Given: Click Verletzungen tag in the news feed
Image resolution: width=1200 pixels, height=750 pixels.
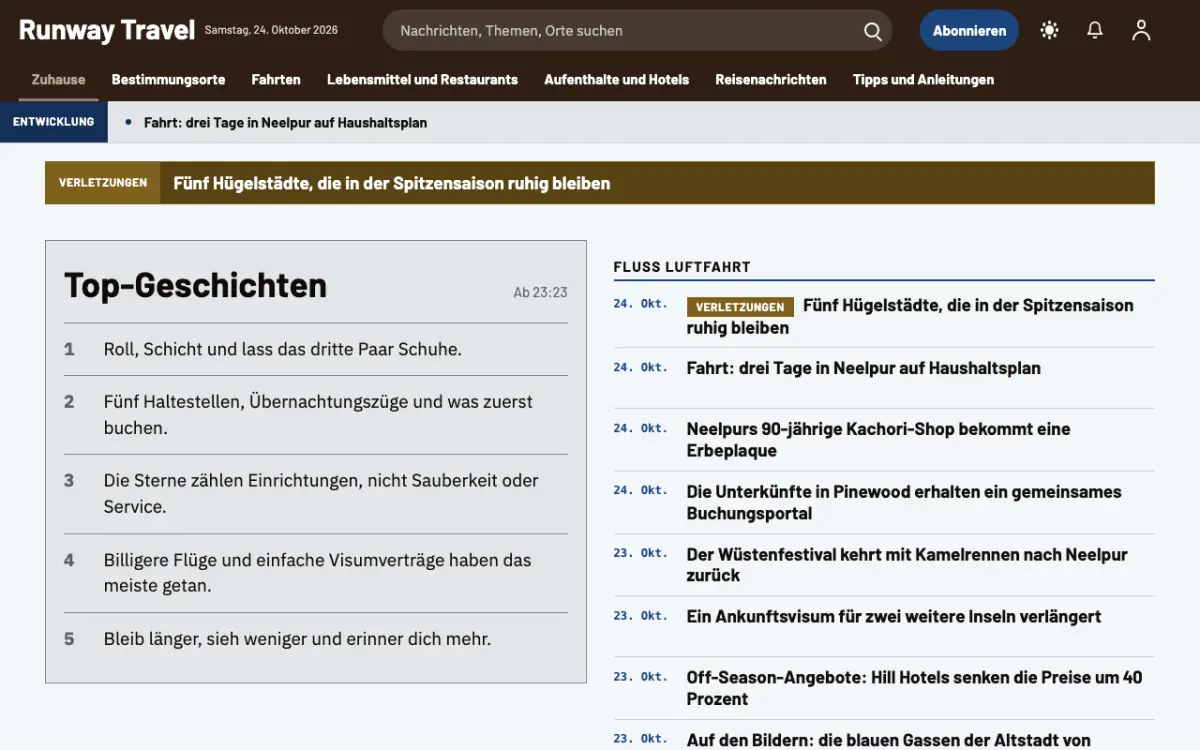Looking at the screenshot, I should (x=740, y=307).
